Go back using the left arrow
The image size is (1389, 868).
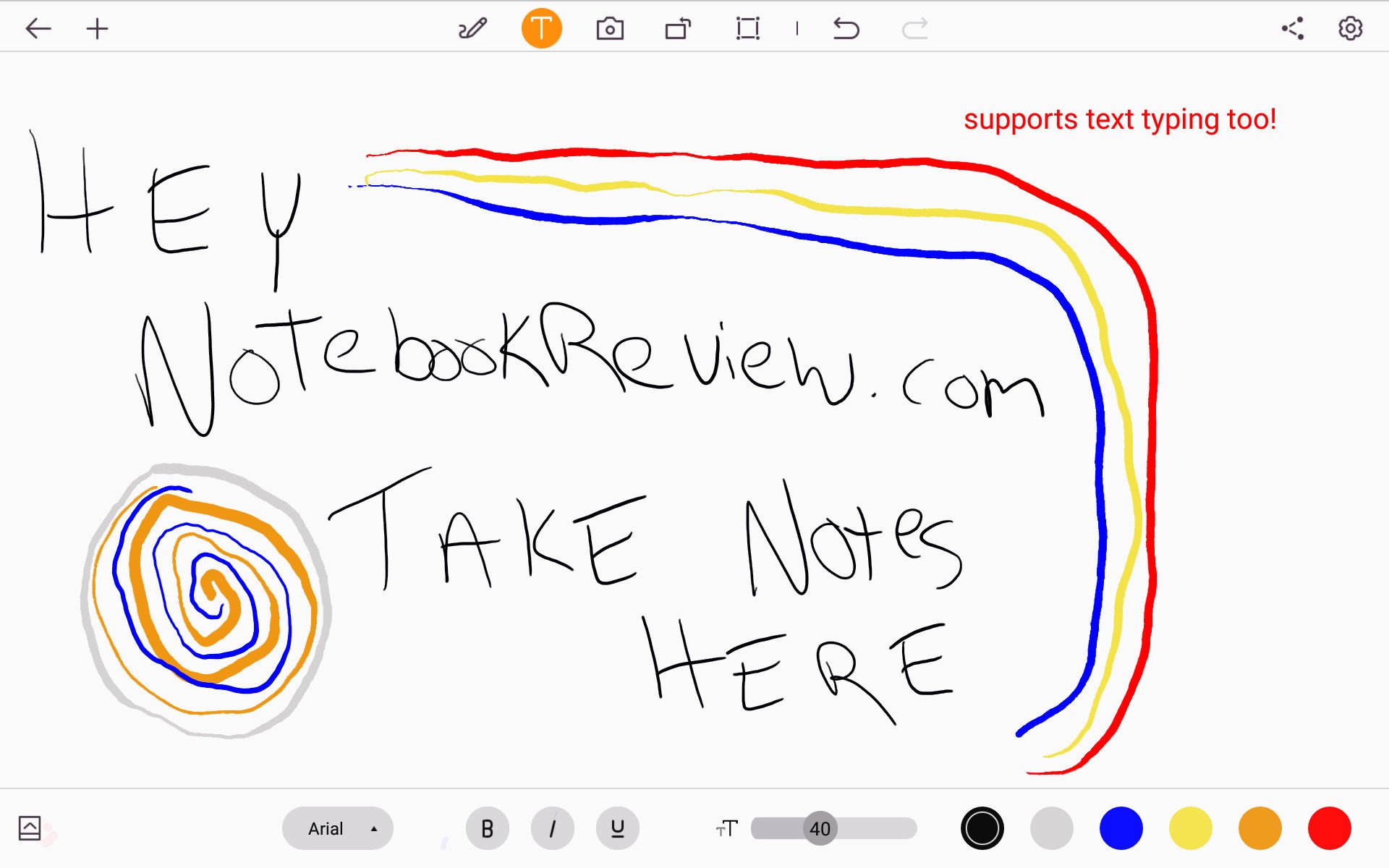tap(38, 29)
